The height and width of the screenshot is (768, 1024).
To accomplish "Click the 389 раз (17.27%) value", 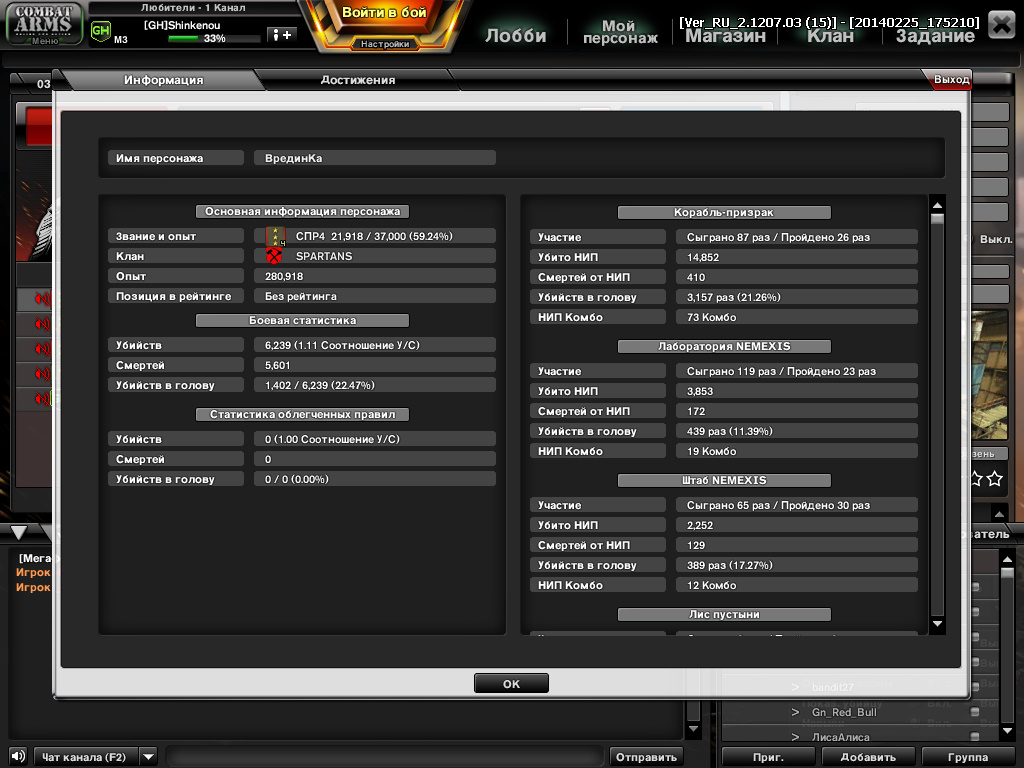I will tap(797, 565).
